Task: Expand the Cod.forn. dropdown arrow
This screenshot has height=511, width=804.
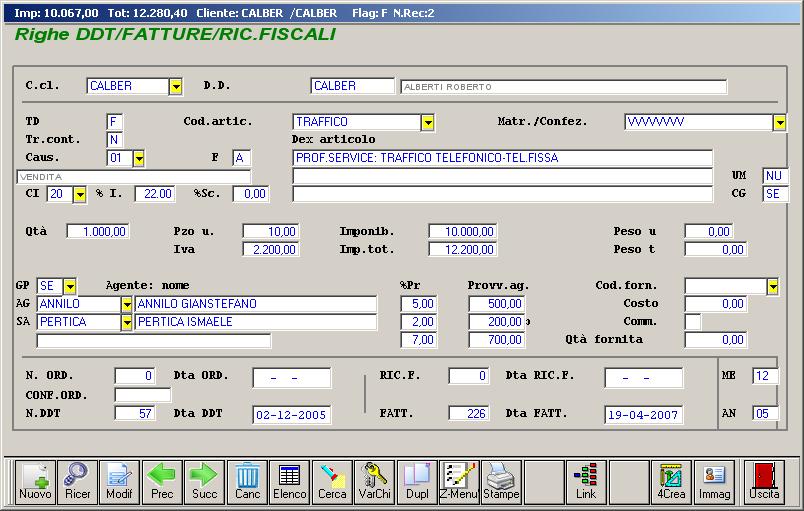Action: 773,287
